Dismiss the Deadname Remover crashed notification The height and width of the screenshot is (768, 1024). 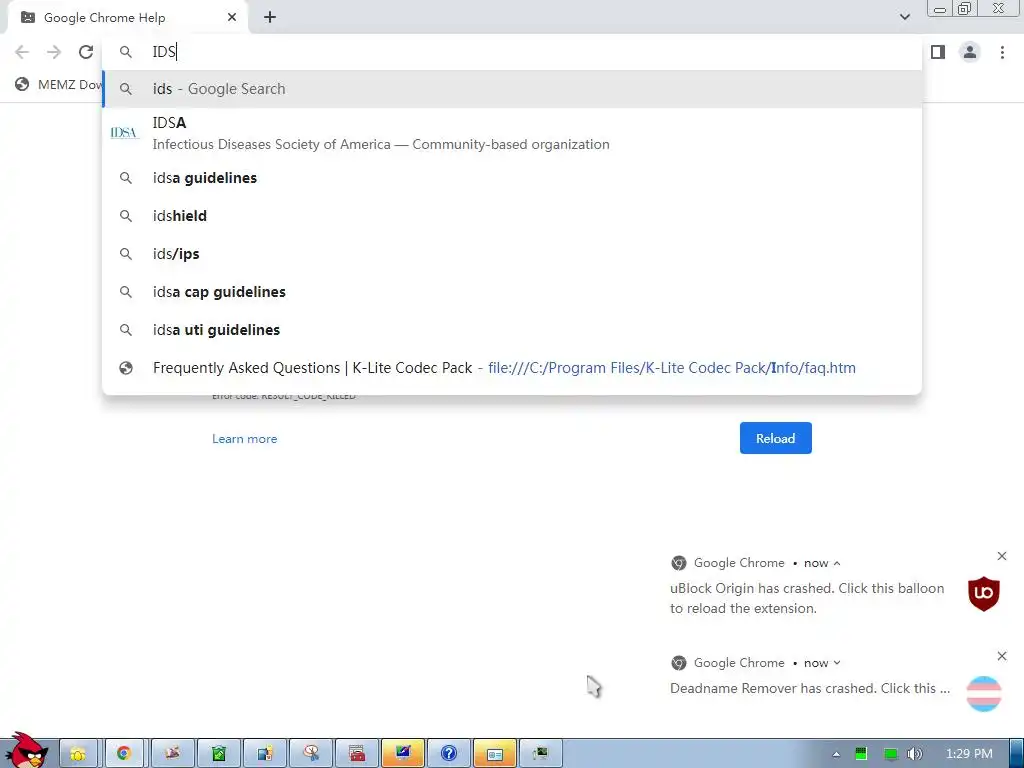coord(1002,656)
